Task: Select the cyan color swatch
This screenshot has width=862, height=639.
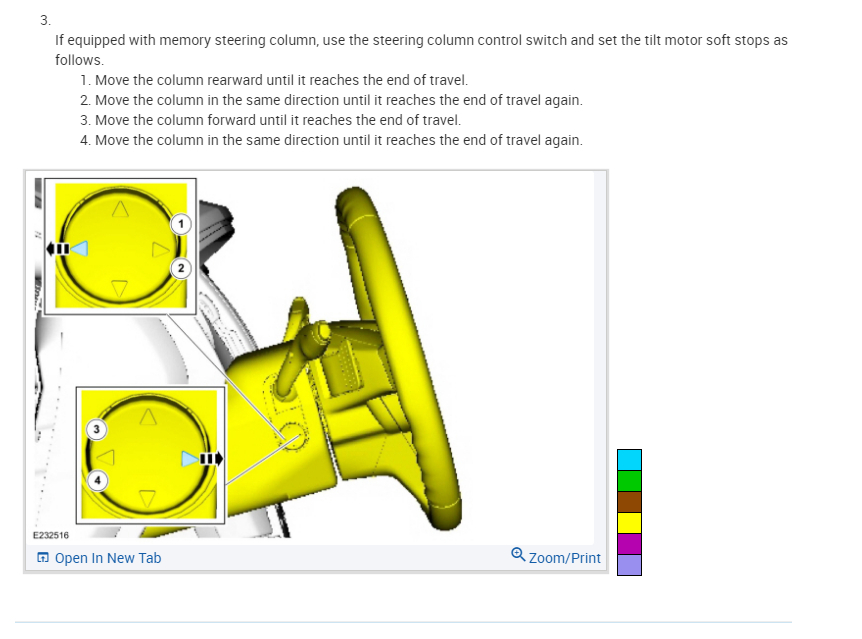Action: coord(629,460)
